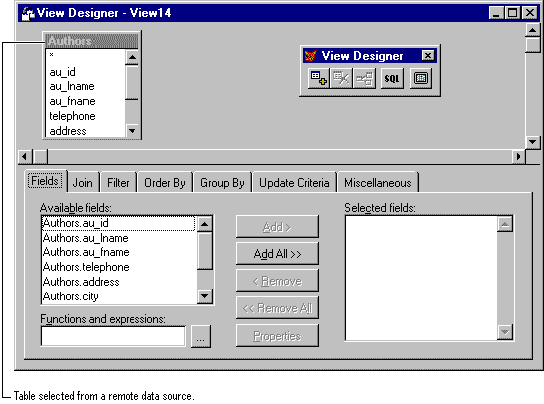Image resolution: width=544 pixels, height=404 pixels.
Task: Select the Miscellaneous tab
Action: (x=378, y=183)
